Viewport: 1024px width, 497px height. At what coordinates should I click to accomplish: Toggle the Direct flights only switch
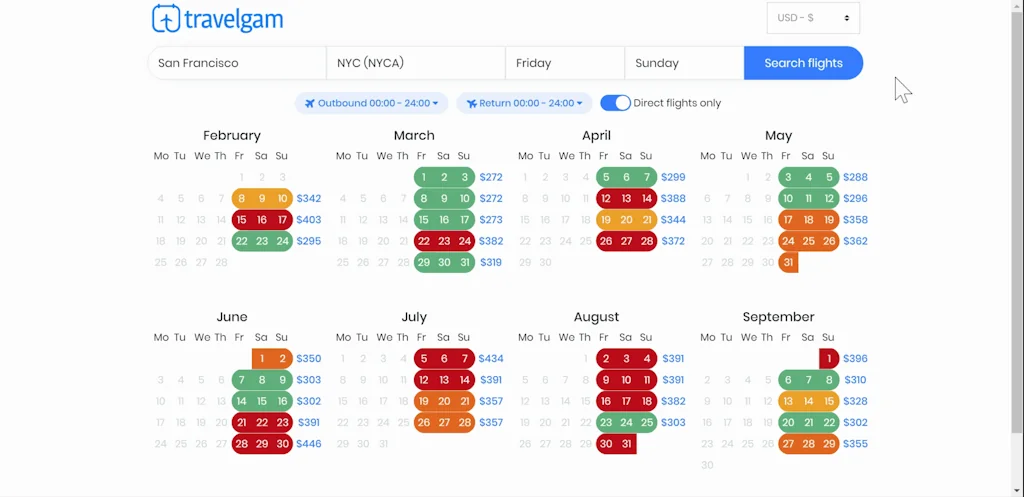[615, 103]
